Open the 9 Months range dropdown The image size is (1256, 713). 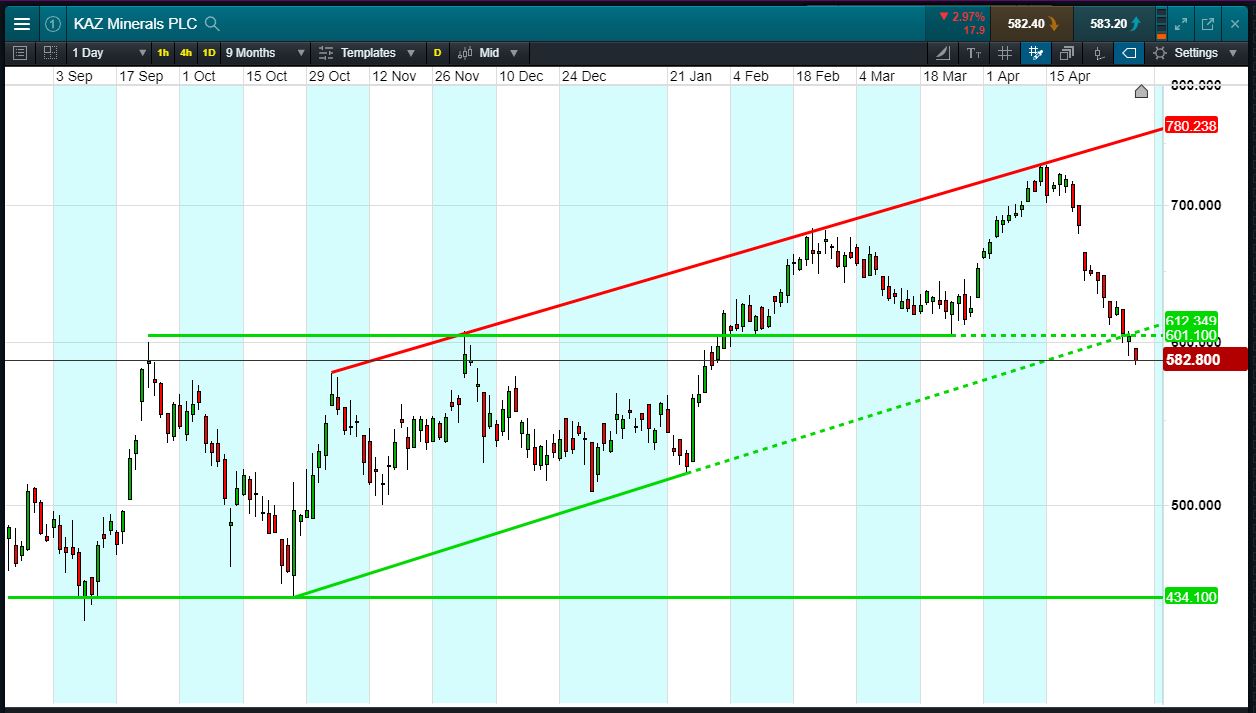point(264,53)
